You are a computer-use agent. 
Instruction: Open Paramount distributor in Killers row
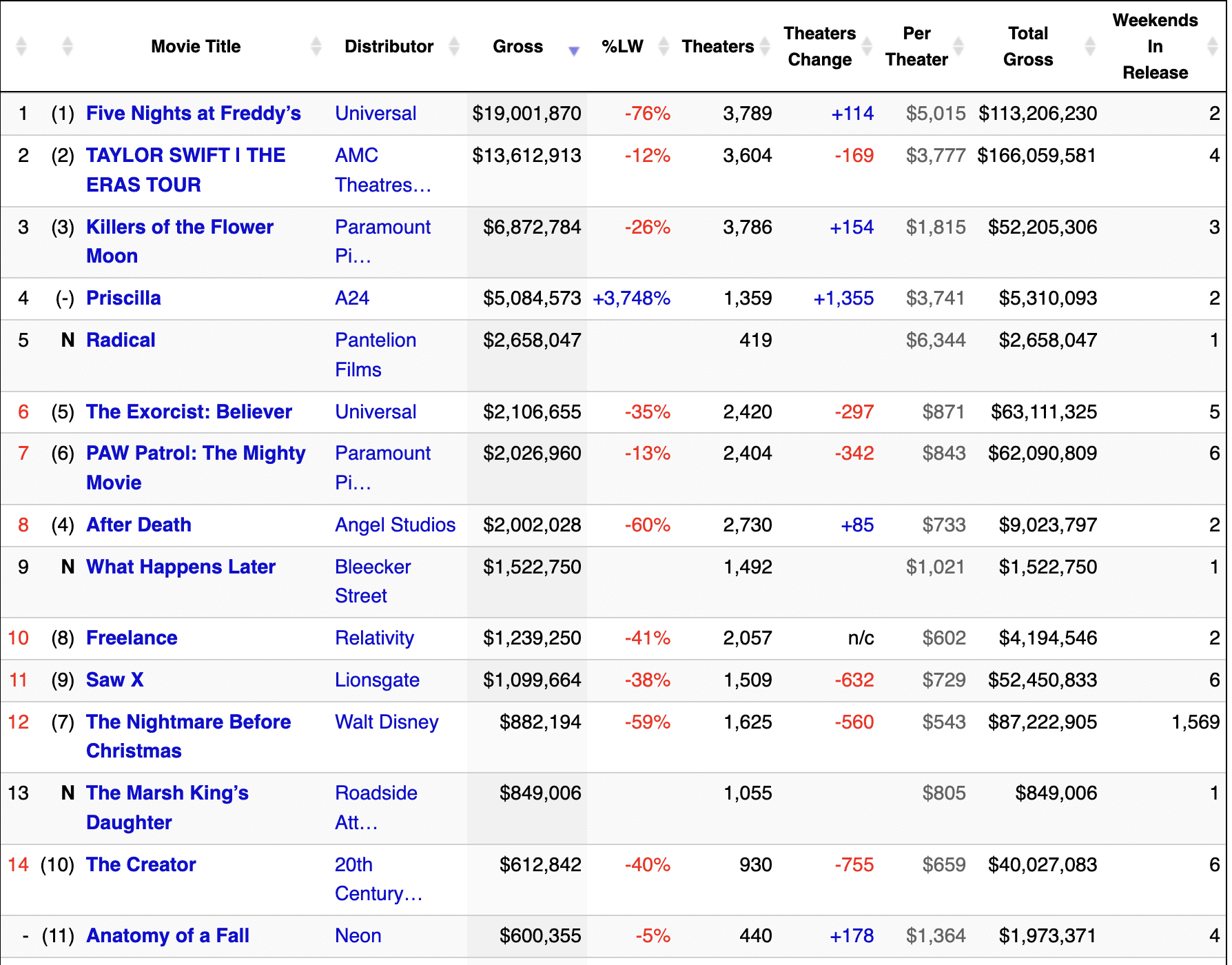coord(382,241)
